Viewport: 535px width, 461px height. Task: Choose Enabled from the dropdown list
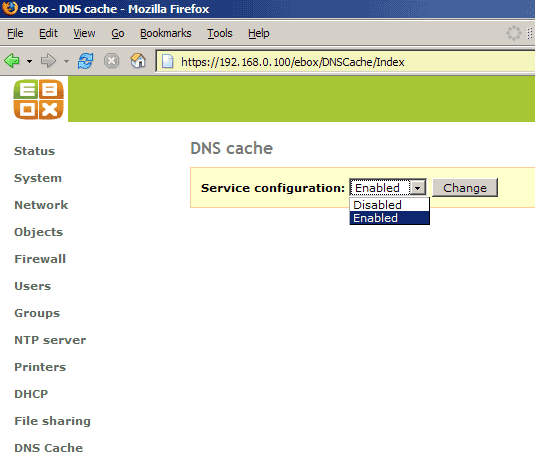pos(389,218)
